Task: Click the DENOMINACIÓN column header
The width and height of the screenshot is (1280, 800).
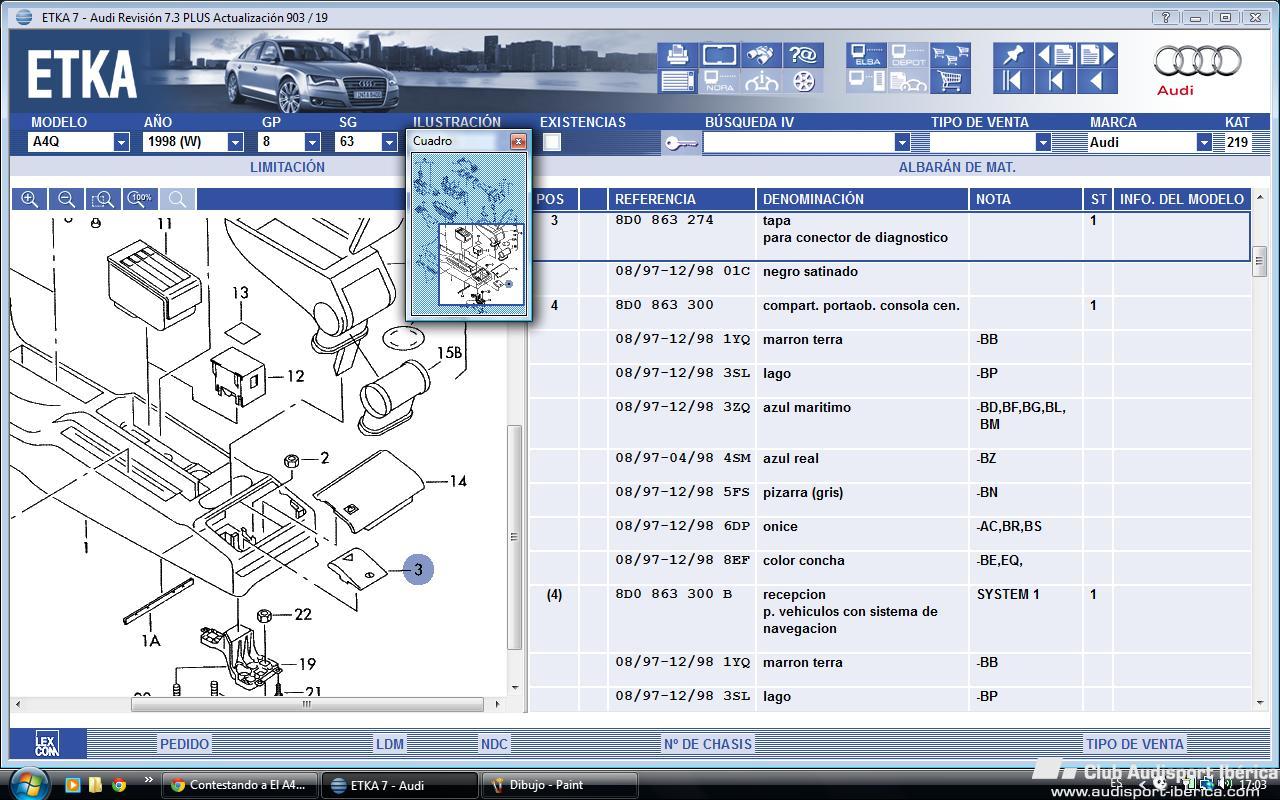Action: pyautogui.click(x=862, y=199)
